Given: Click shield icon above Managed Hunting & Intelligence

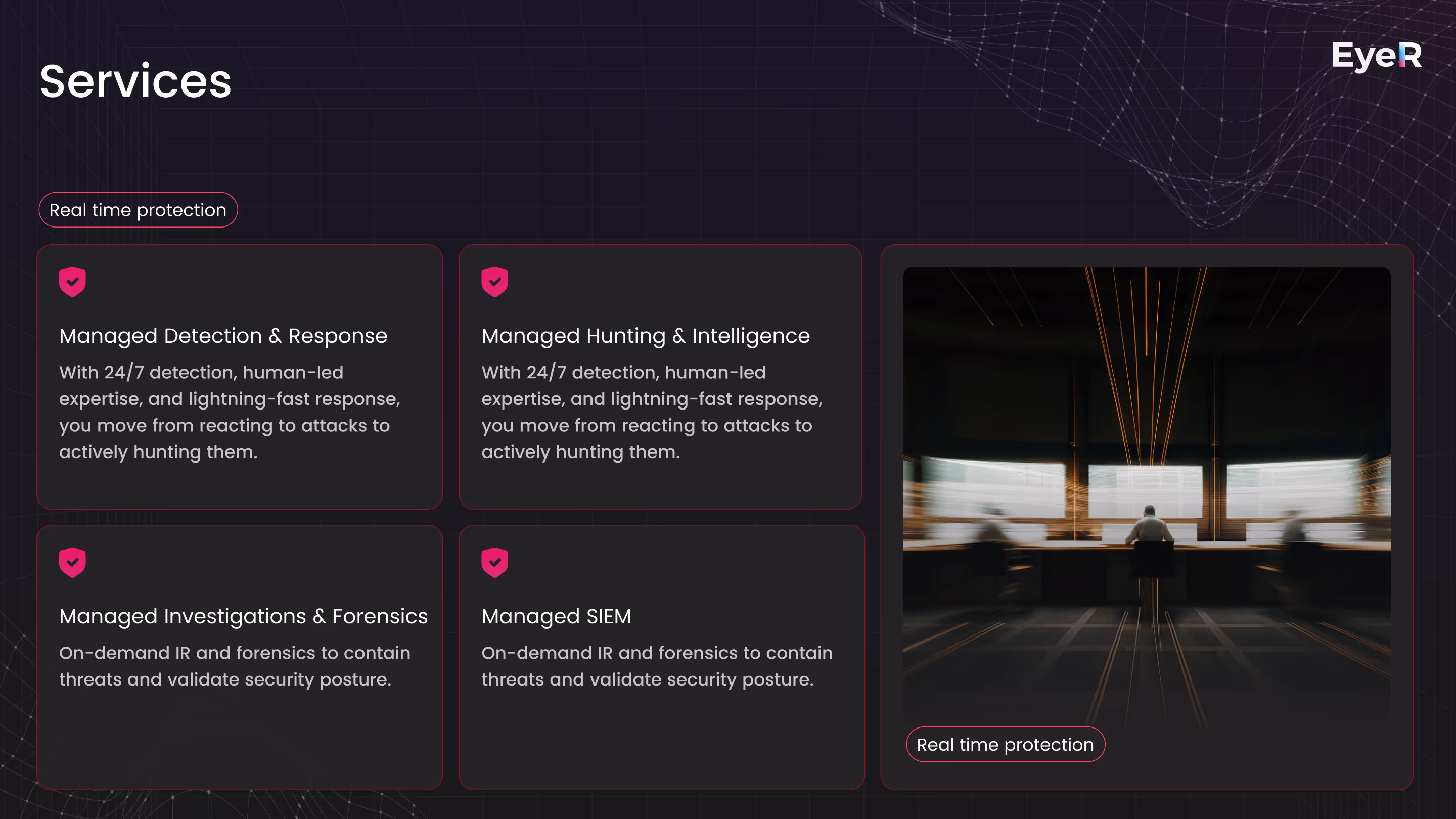Looking at the screenshot, I should 494,282.
